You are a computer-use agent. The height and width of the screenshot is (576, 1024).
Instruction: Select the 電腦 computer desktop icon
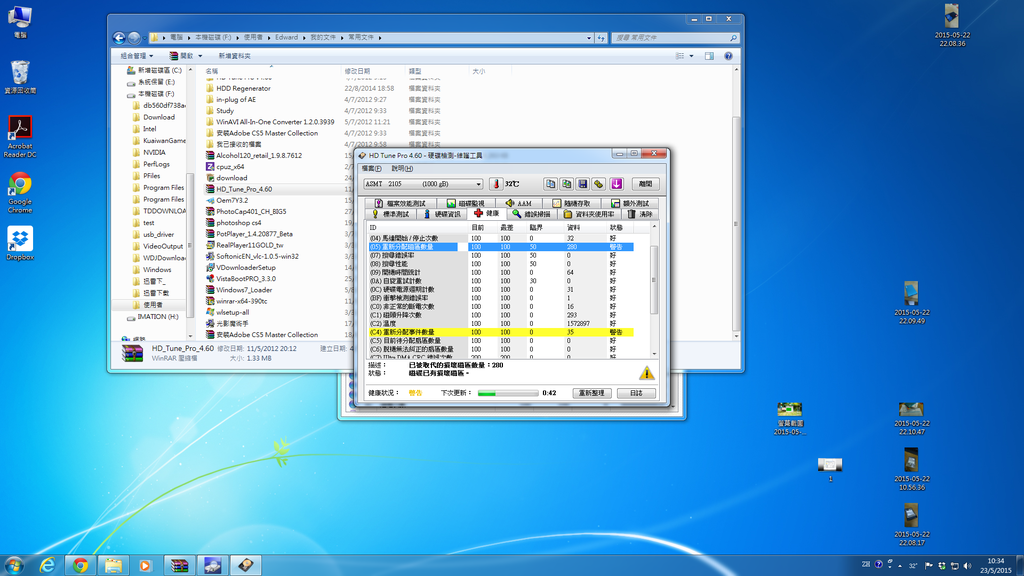[x=20, y=22]
